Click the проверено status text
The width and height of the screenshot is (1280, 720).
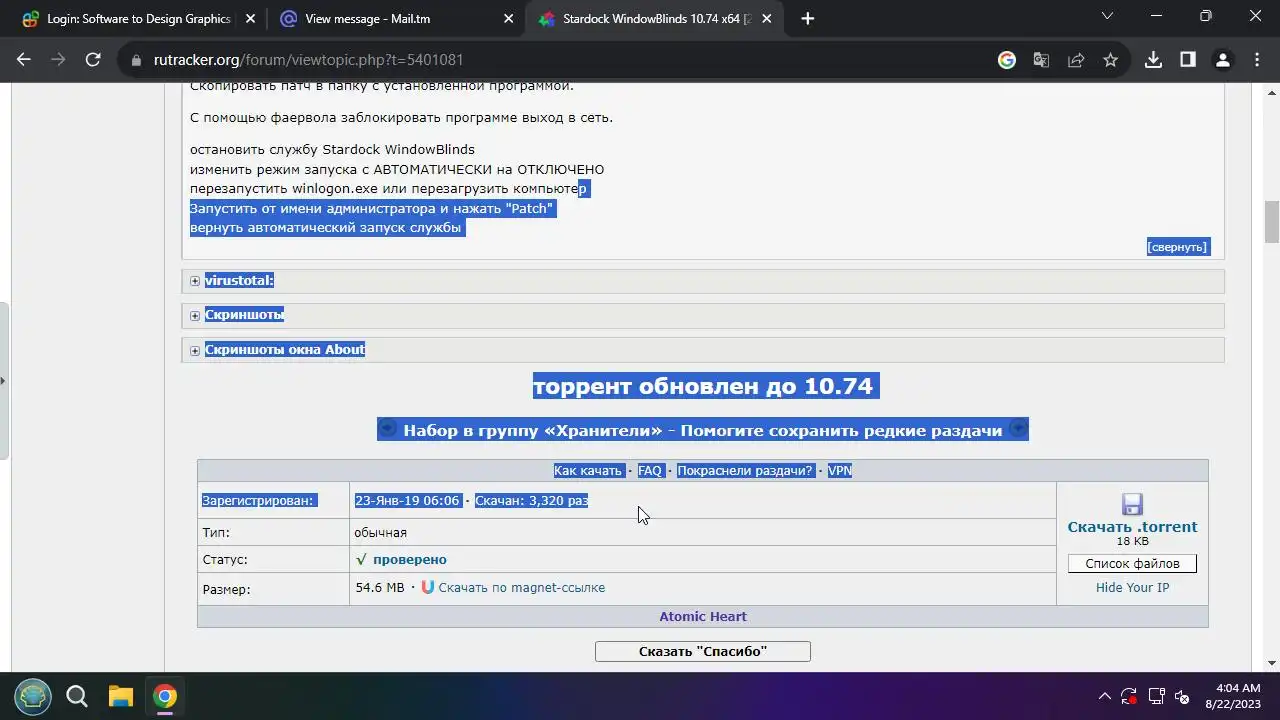click(410, 560)
